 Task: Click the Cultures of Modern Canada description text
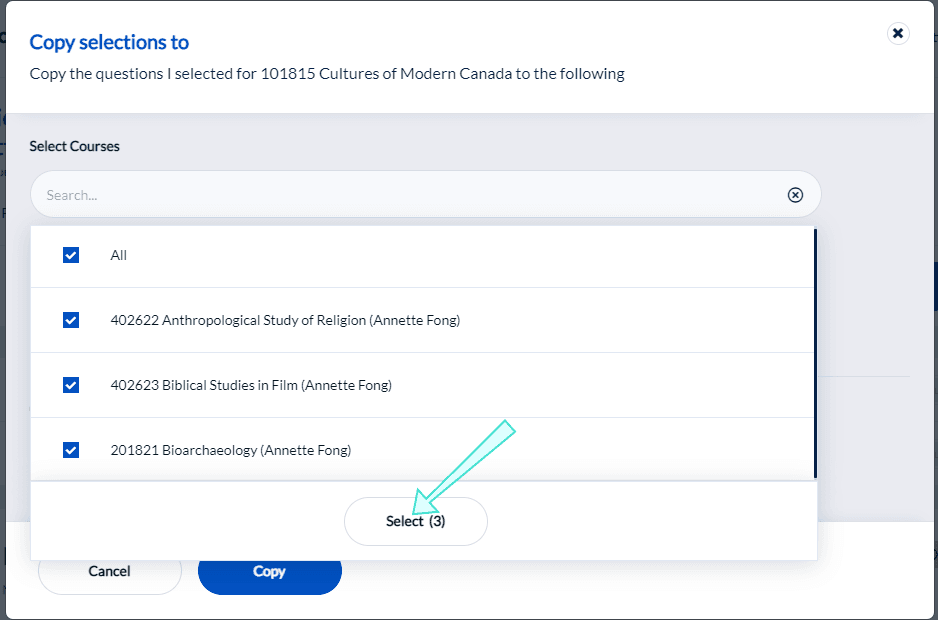[x=327, y=74]
